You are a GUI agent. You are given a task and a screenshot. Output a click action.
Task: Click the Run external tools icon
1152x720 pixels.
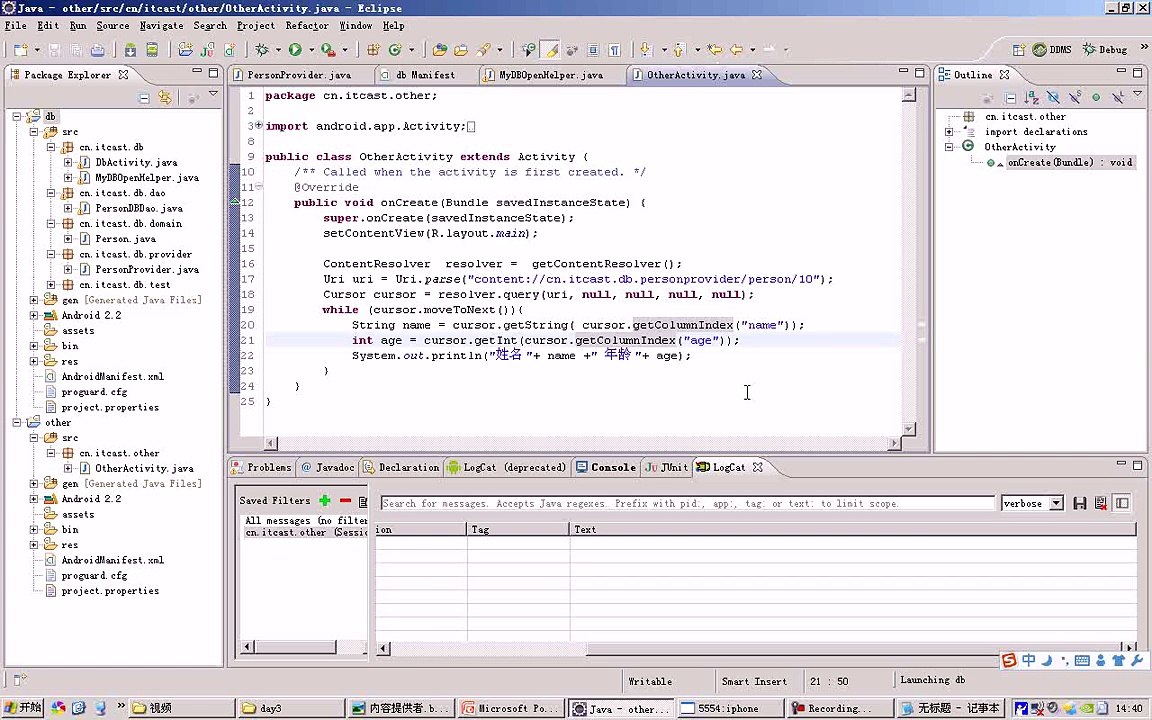[328, 50]
